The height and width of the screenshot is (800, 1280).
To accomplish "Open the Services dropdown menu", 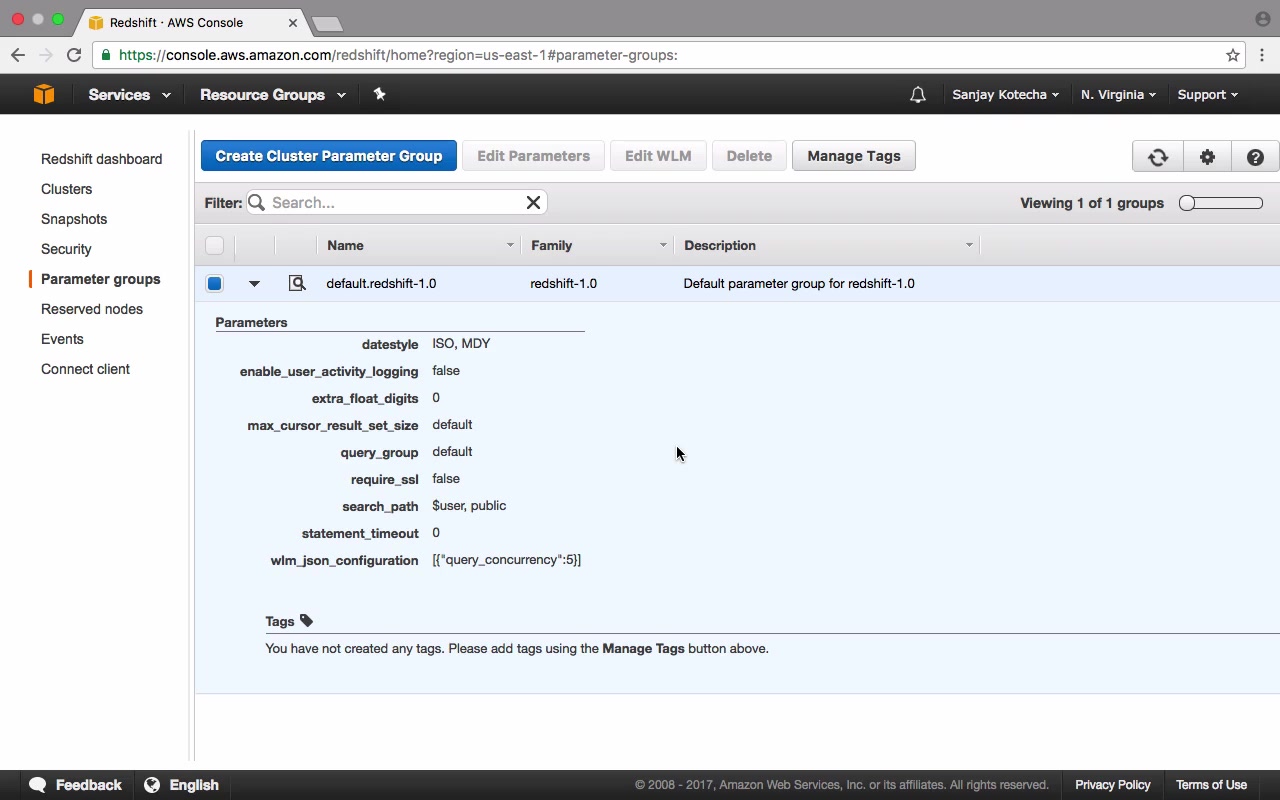I will pos(129,95).
